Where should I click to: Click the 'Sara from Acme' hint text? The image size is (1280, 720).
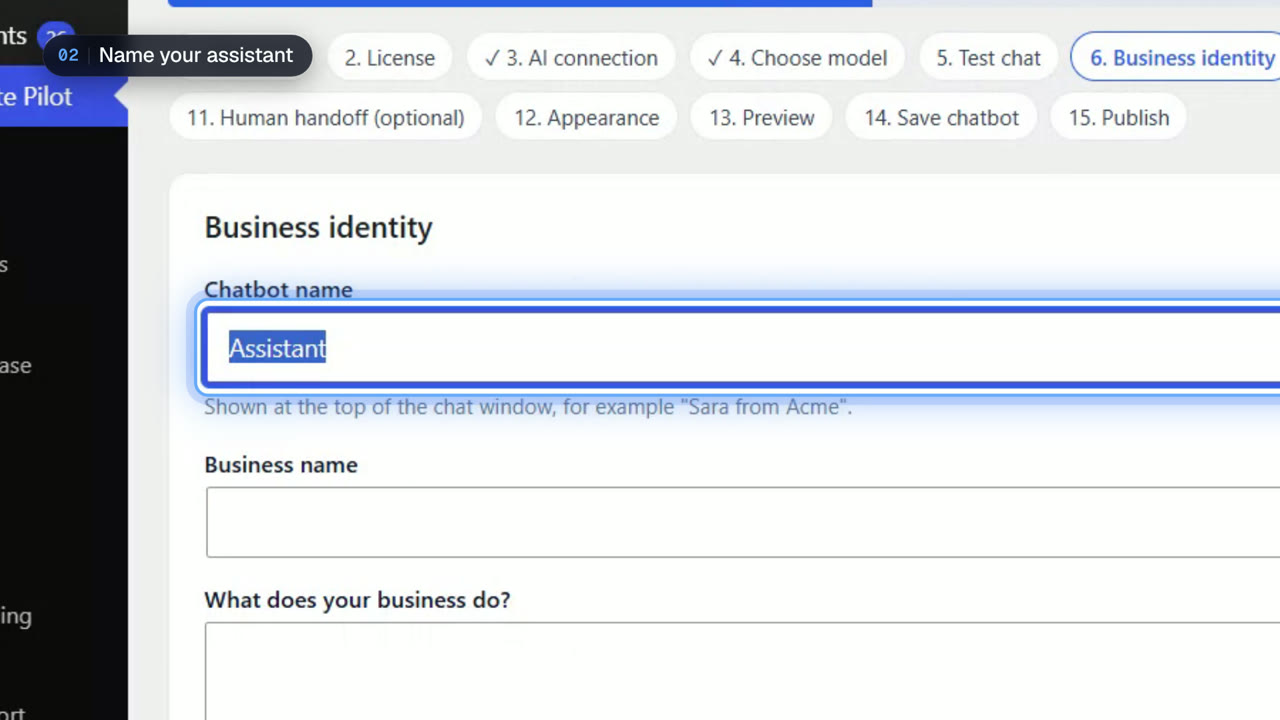tap(528, 407)
